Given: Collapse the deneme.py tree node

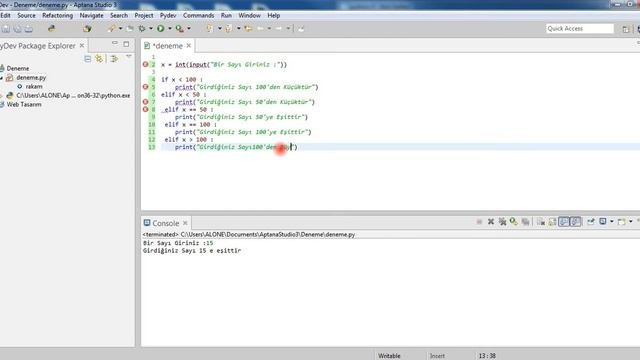Looking at the screenshot, I should point(2,78).
